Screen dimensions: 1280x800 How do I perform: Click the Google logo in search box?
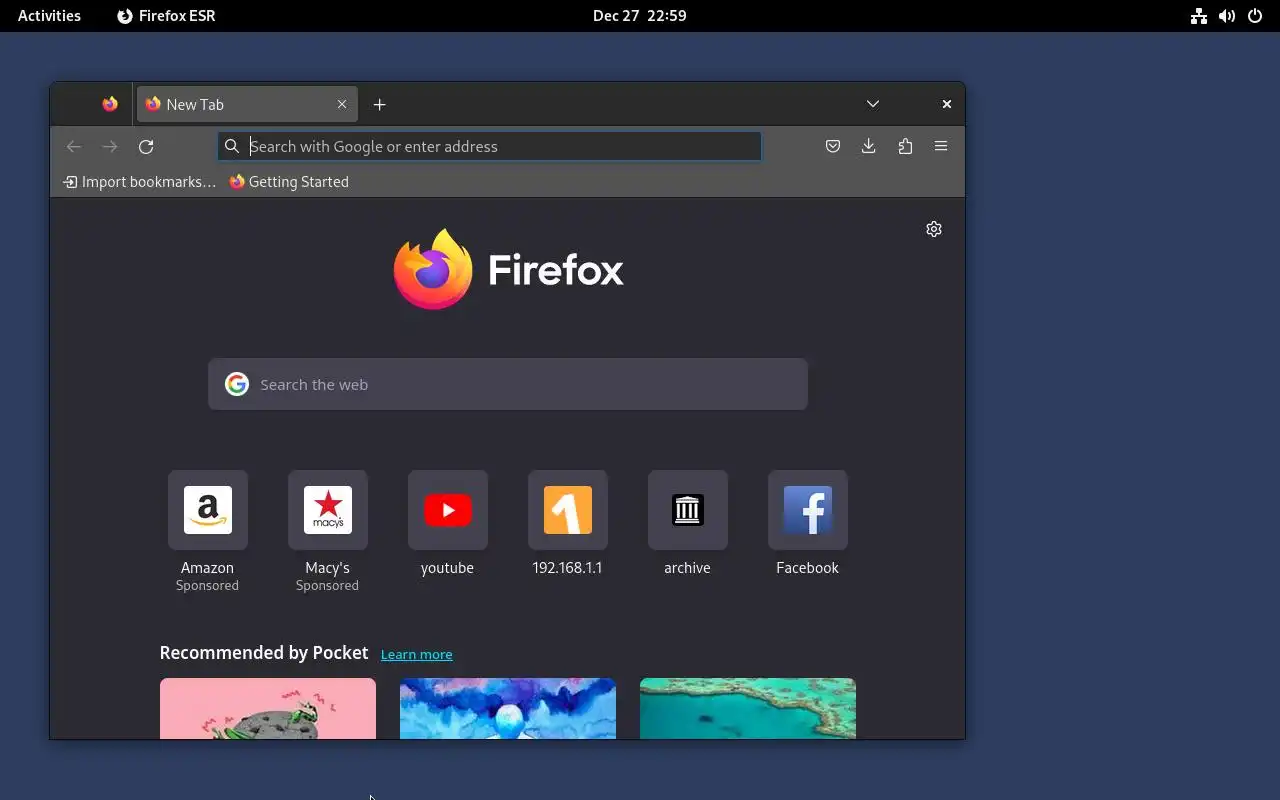pyautogui.click(x=237, y=384)
